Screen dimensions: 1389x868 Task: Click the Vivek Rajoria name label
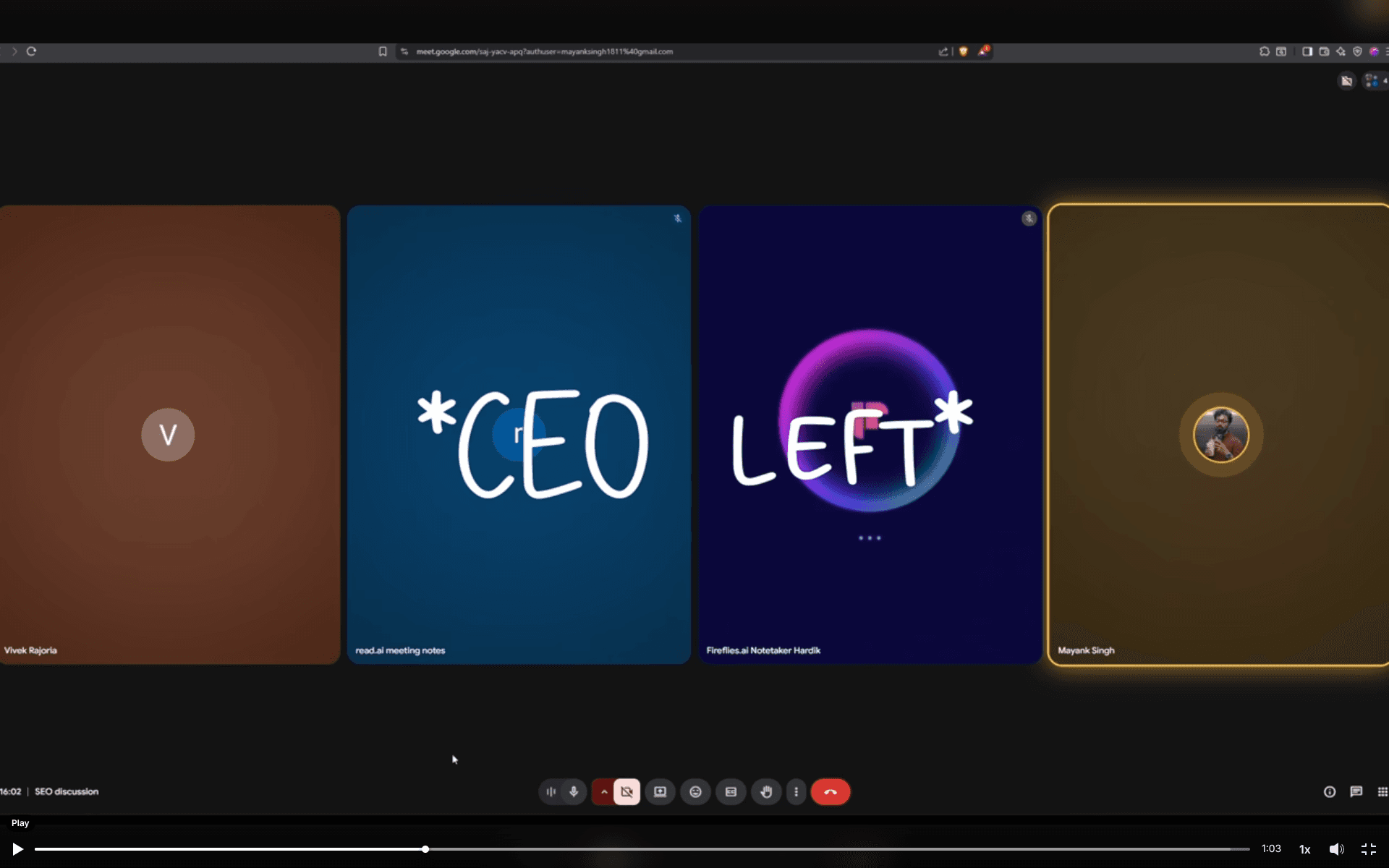click(30, 650)
